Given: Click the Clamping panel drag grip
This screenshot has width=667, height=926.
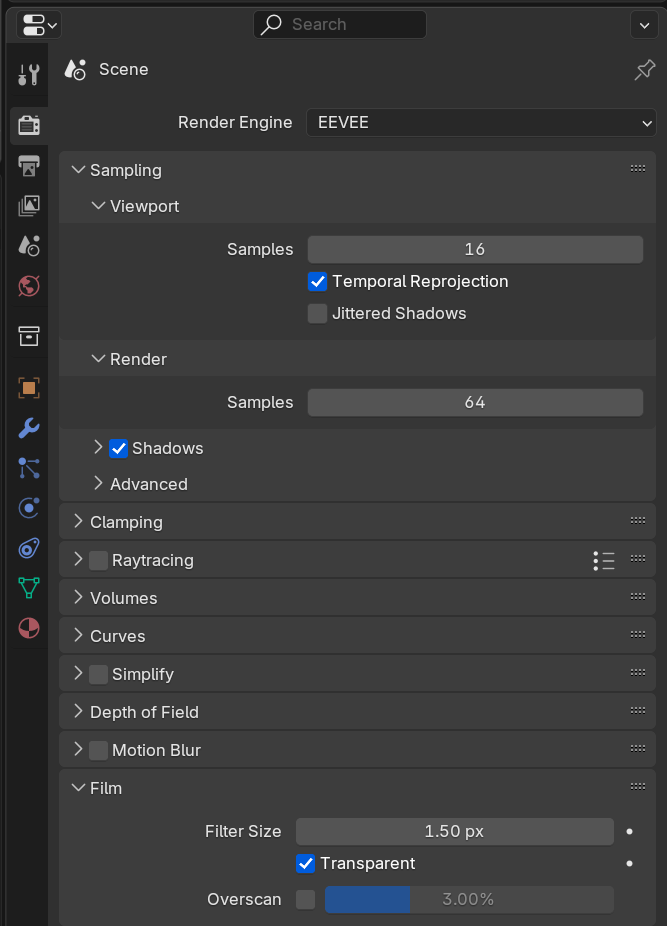Looking at the screenshot, I should tap(637, 521).
